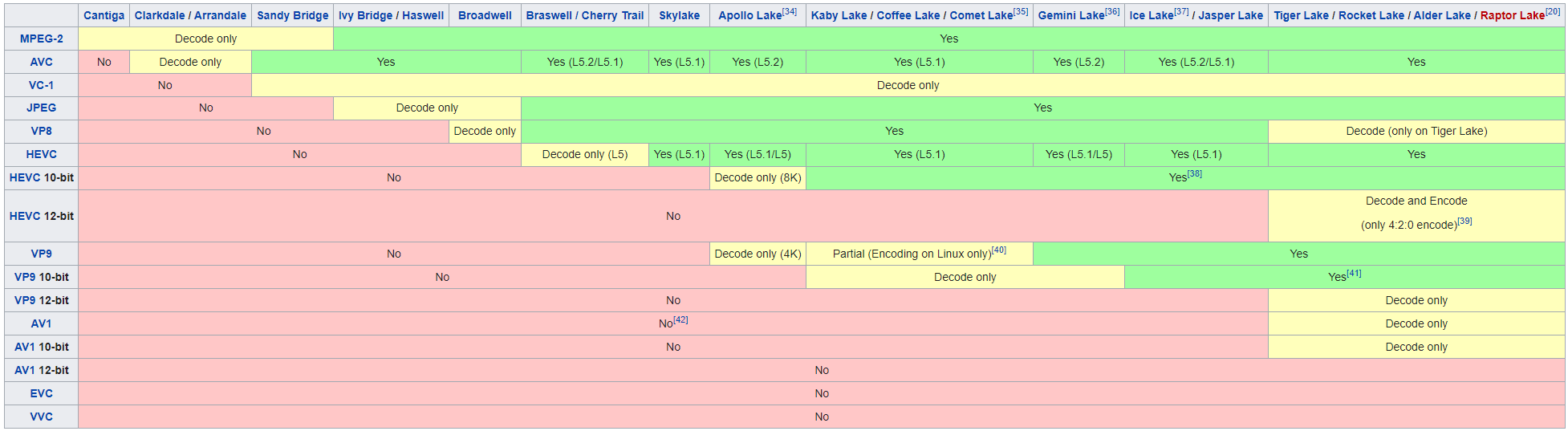
Task: Click the 'Decode only (8K)' cell
Action: click(x=758, y=177)
